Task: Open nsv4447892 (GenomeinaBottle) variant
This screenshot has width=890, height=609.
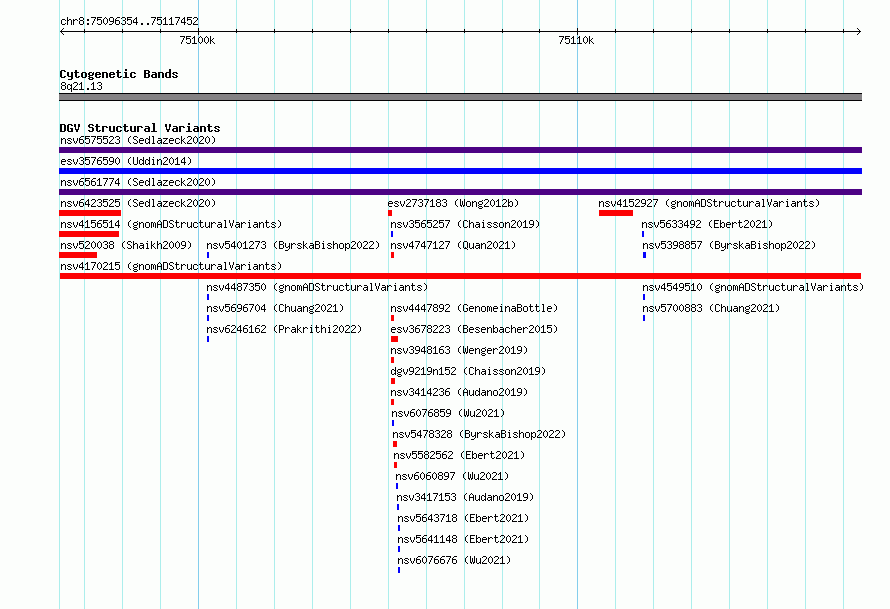Action: [474, 308]
